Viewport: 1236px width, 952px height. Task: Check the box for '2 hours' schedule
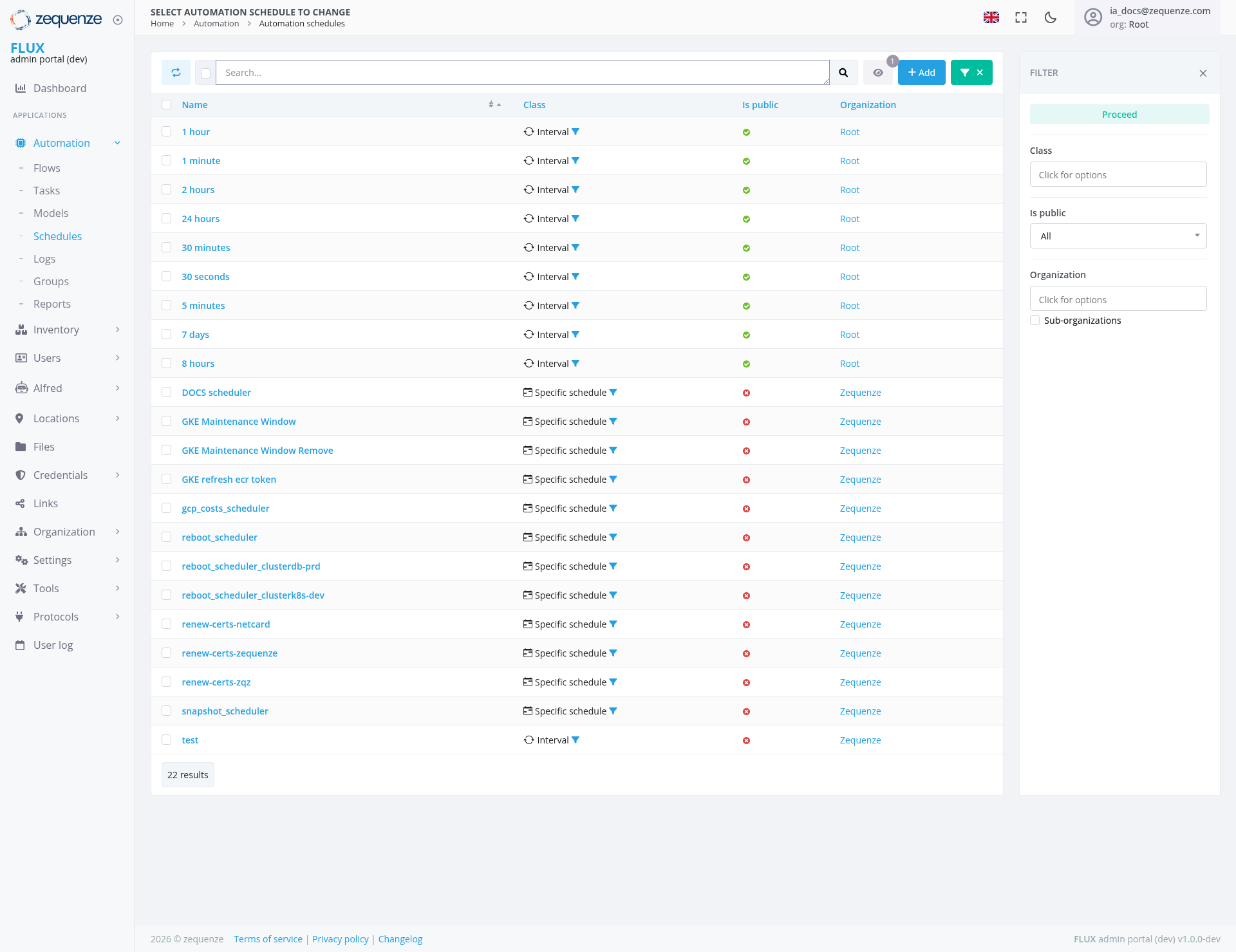[167, 189]
